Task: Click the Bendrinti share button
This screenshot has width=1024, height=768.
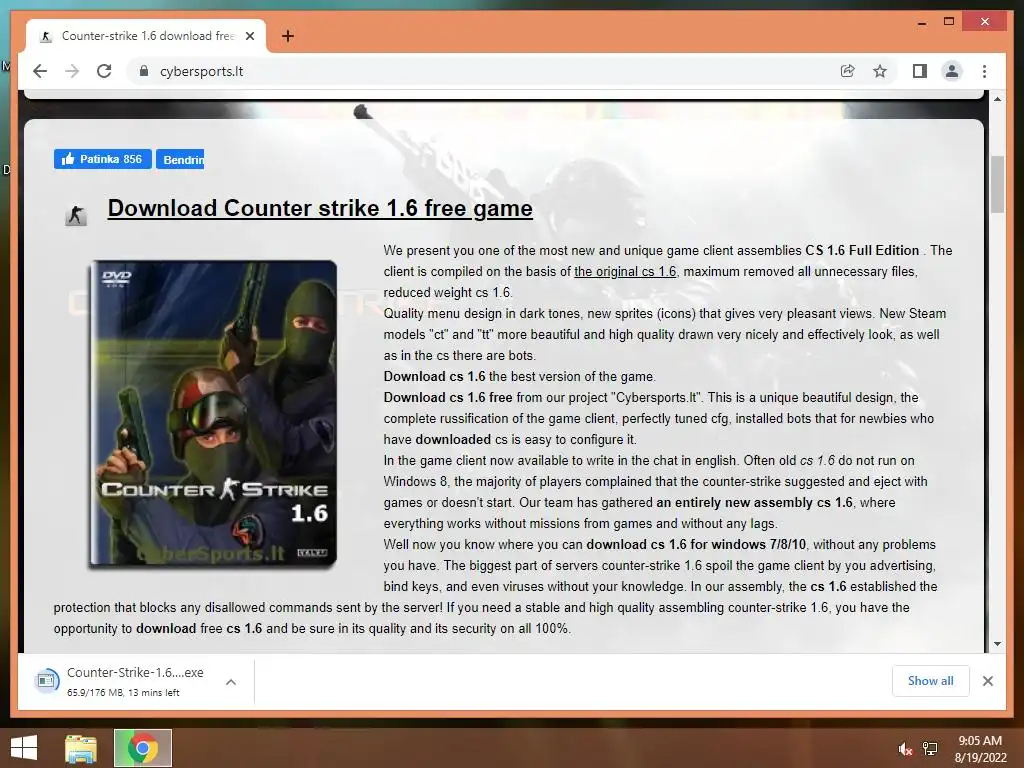Action: coord(180,159)
